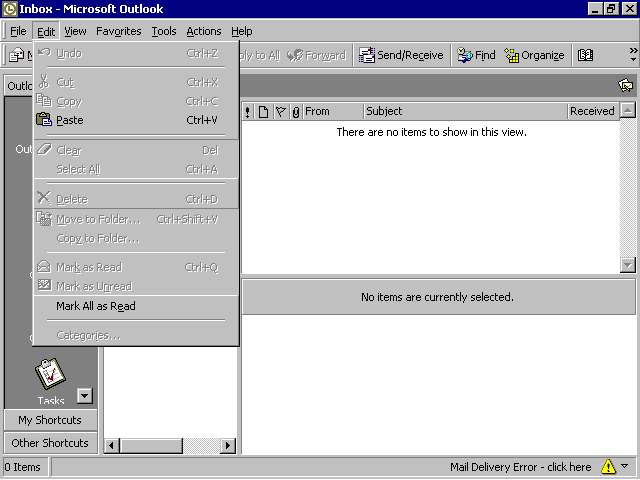Close the open Edit menu
640x480 pixels.
click(x=46, y=31)
